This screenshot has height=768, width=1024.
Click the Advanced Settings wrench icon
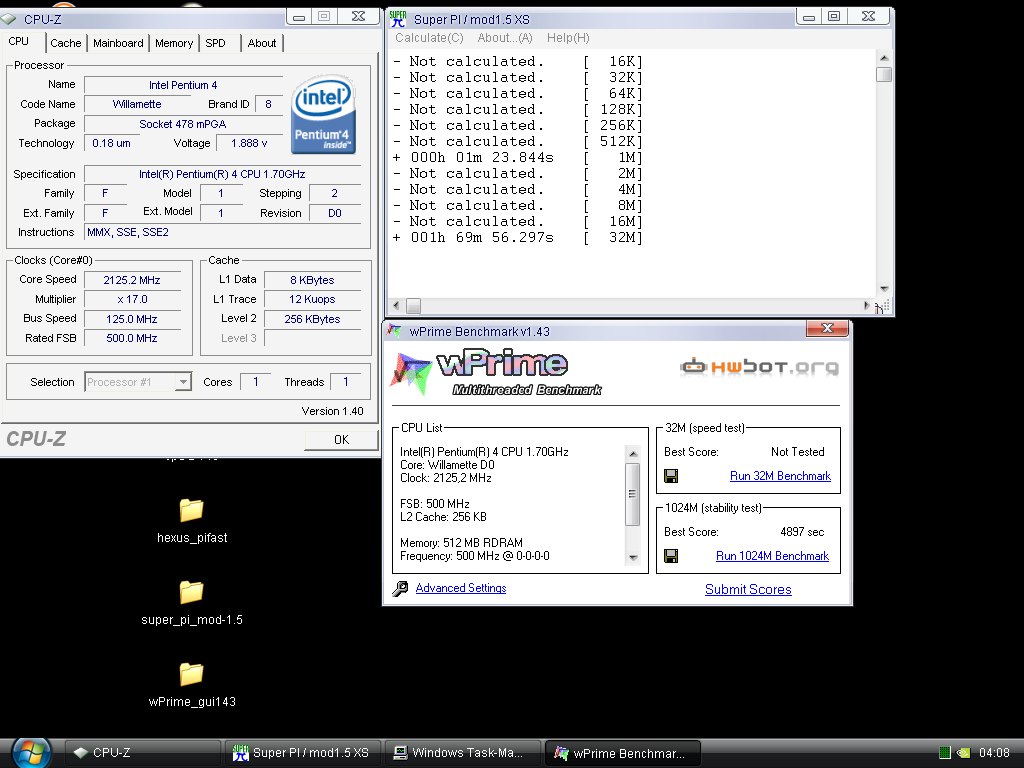(400, 588)
